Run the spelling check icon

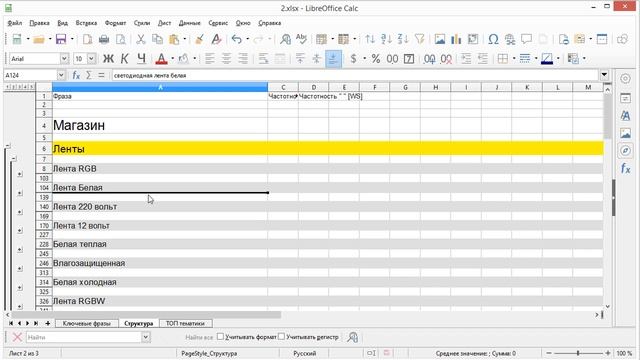coord(301,39)
